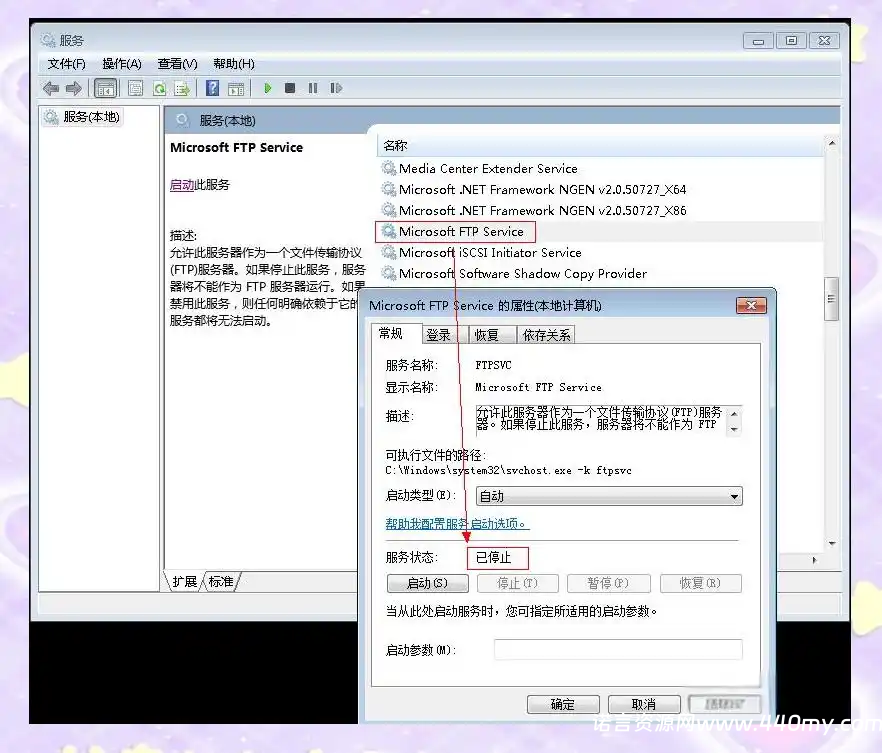
Task: Click the disabled 恢复(R) button
Action: (700, 583)
